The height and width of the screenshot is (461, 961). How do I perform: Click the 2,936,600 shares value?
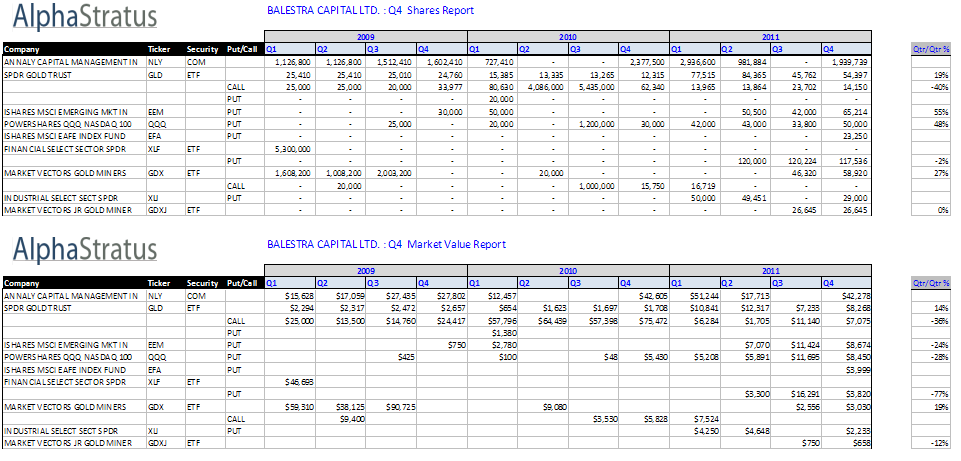[694, 62]
